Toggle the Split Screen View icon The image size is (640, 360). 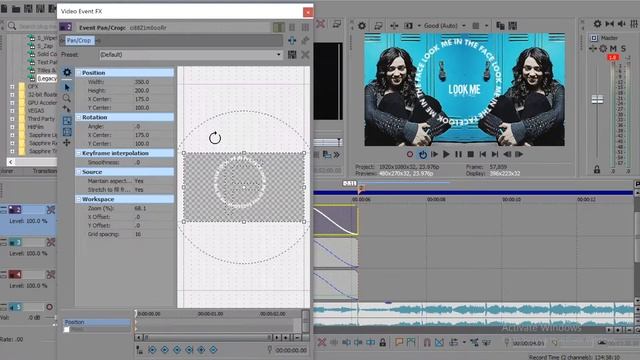pyautogui.click(x=409, y=26)
